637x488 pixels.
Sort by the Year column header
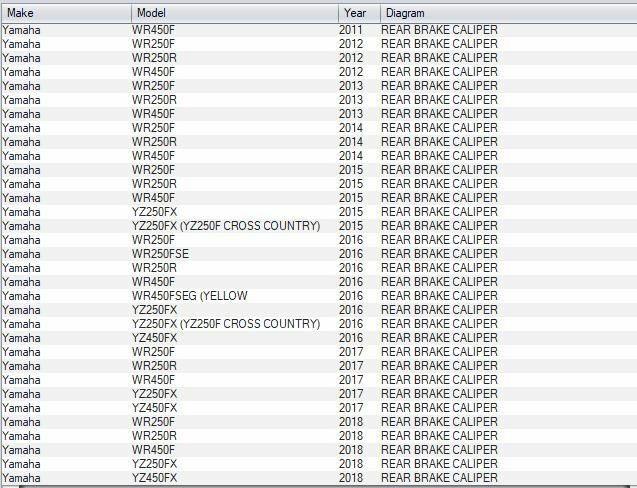pyautogui.click(x=359, y=13)
